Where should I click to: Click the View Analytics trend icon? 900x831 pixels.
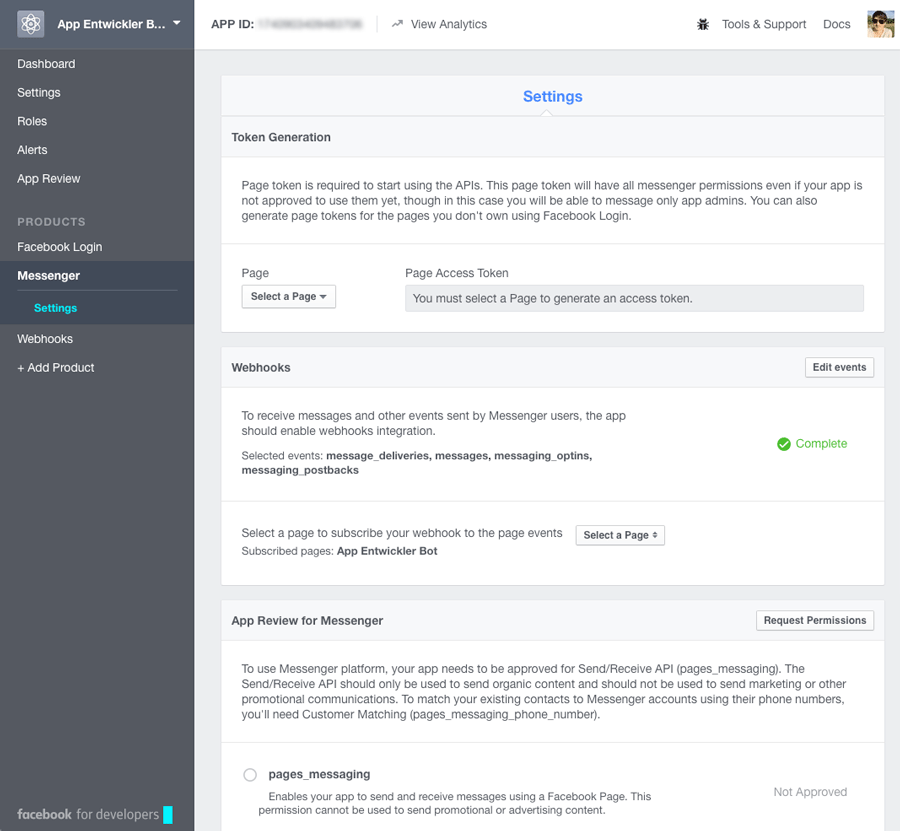[x=397, y=24]
